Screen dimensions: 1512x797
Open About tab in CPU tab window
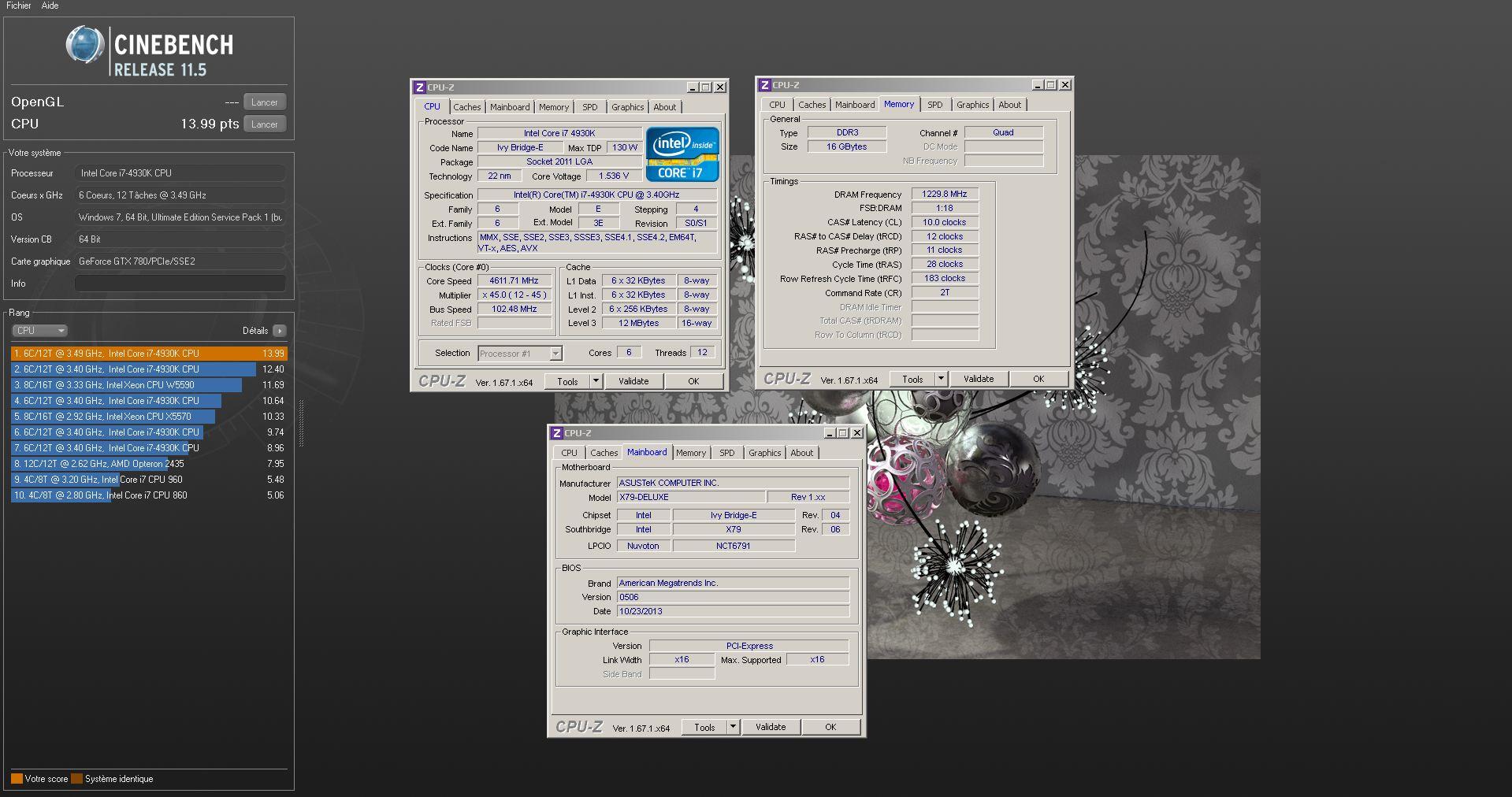pyautogui.click(x=664, y=107)
